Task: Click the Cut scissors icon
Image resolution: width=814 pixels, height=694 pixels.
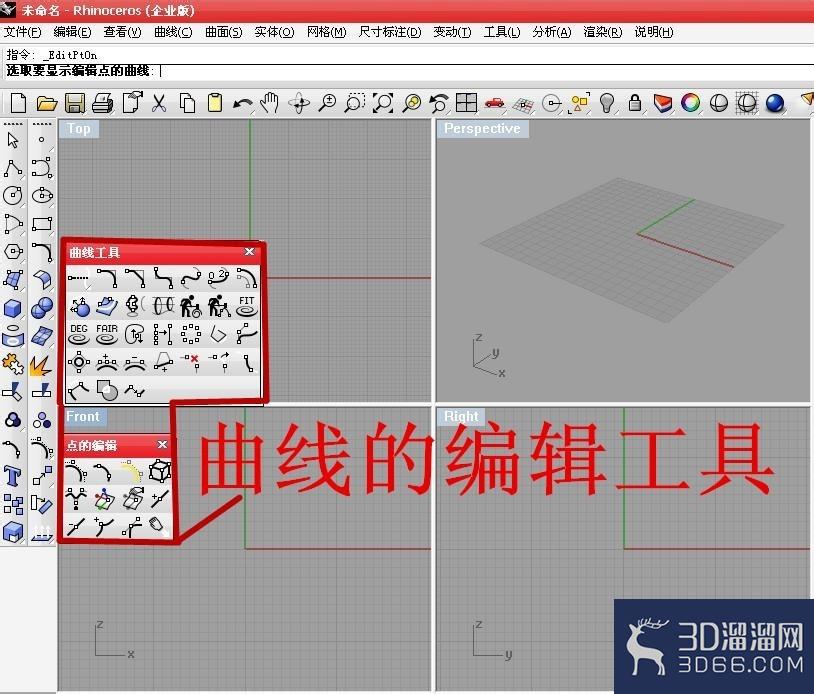Action: click(159, 103)
